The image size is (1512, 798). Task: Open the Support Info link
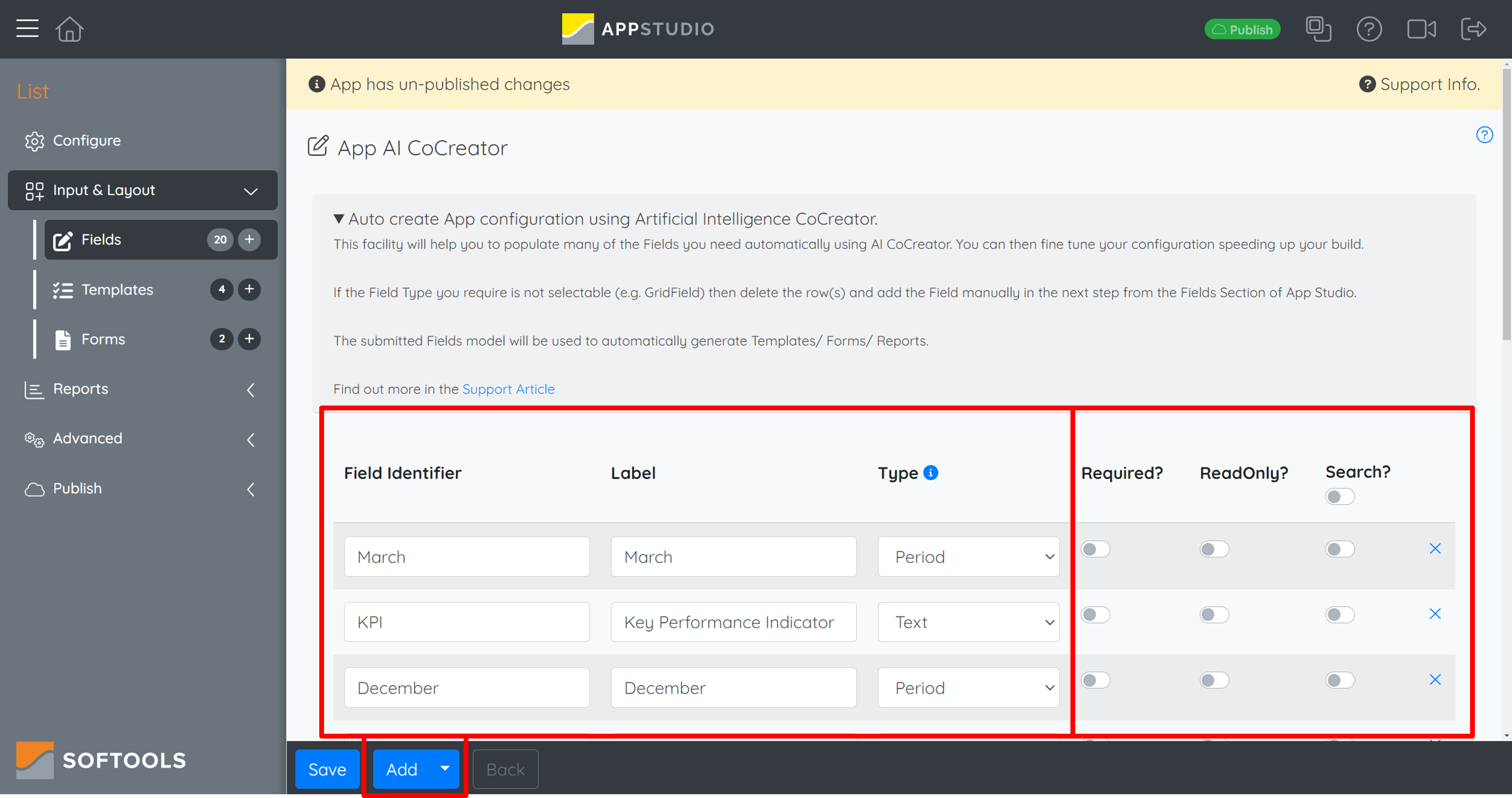pos(1419,84)
